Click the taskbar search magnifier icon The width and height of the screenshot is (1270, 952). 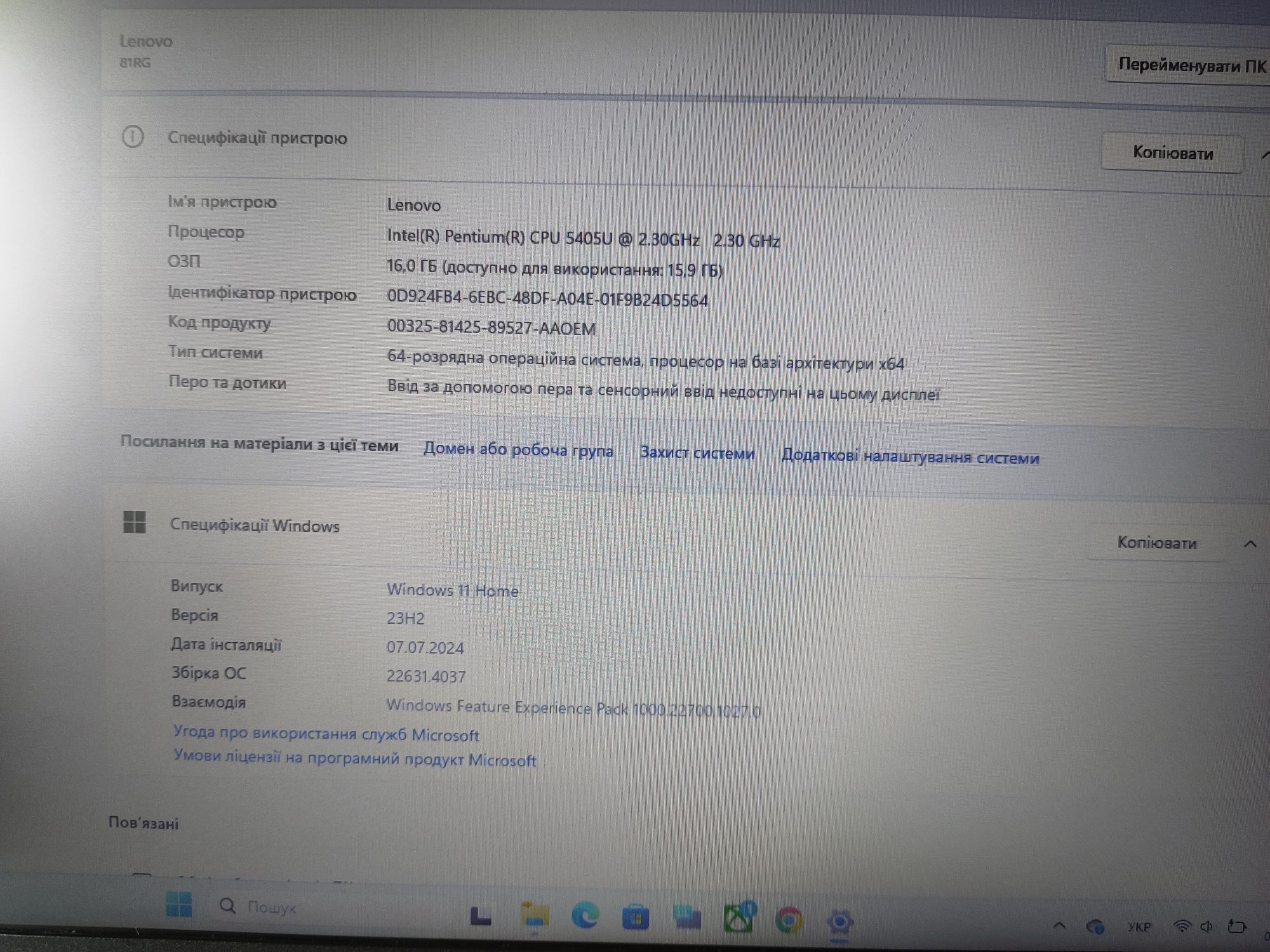click(227, 906)
